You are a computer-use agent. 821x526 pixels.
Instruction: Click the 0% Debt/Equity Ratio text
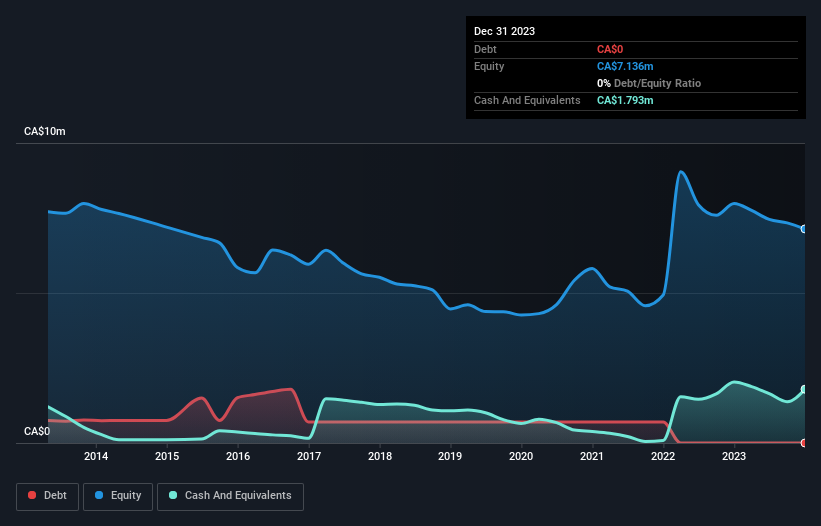point(649,83)
